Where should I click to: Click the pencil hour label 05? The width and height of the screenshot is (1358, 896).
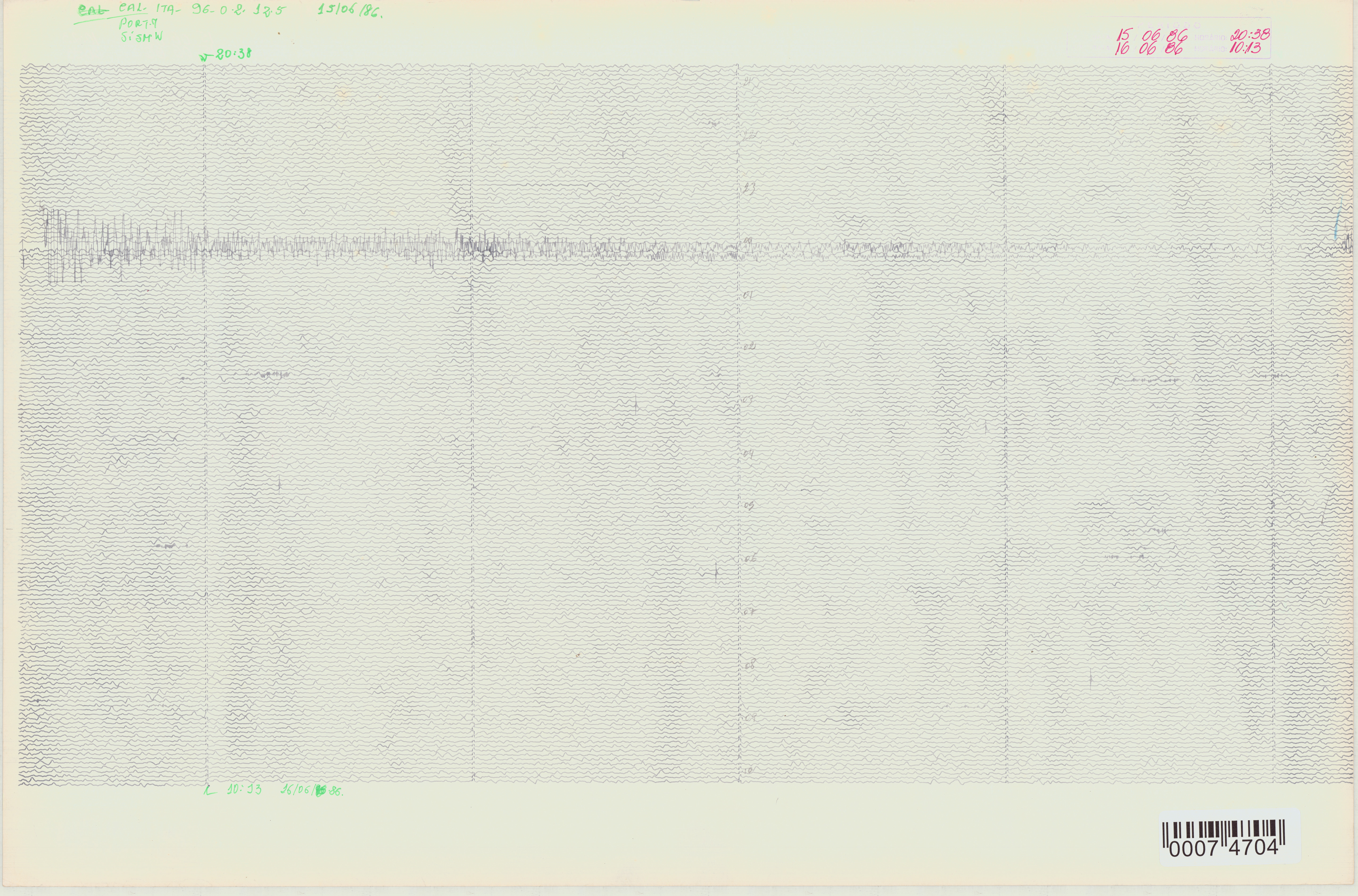(x=749, y=506)
